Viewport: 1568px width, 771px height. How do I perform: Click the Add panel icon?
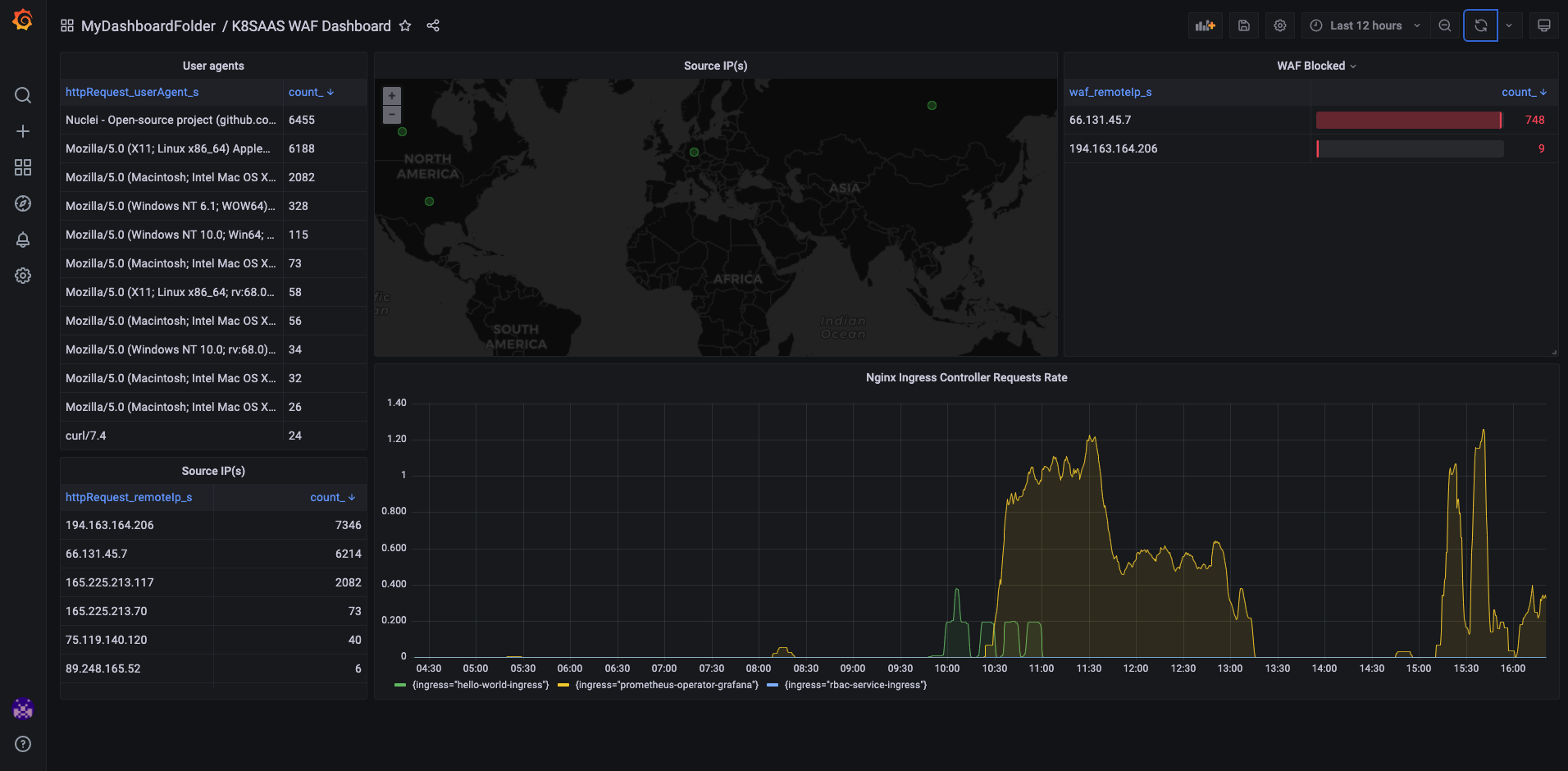click(1205, 25)
